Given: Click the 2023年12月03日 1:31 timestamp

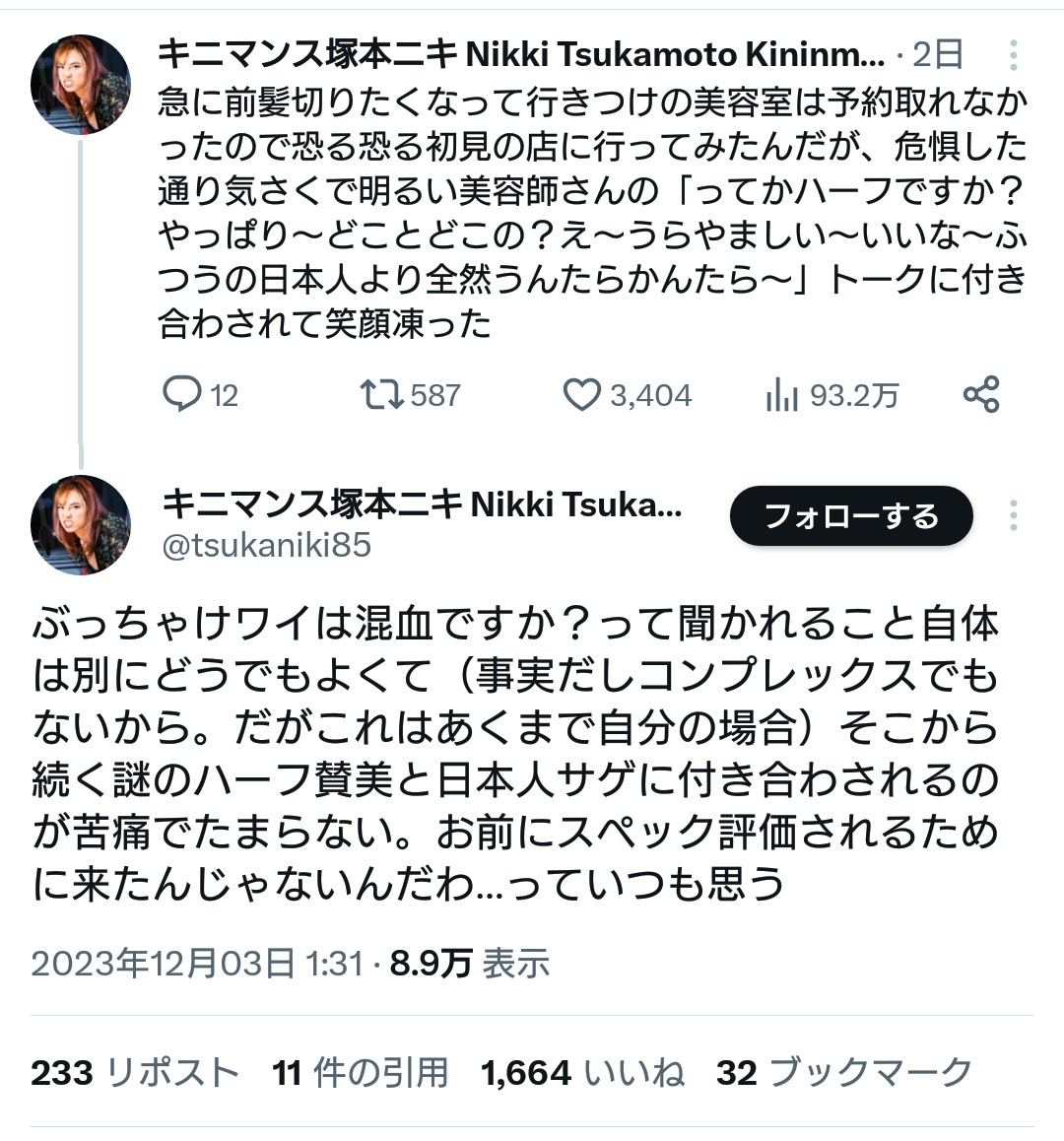Looking at the screenshot, I should [x=197, y=963].
